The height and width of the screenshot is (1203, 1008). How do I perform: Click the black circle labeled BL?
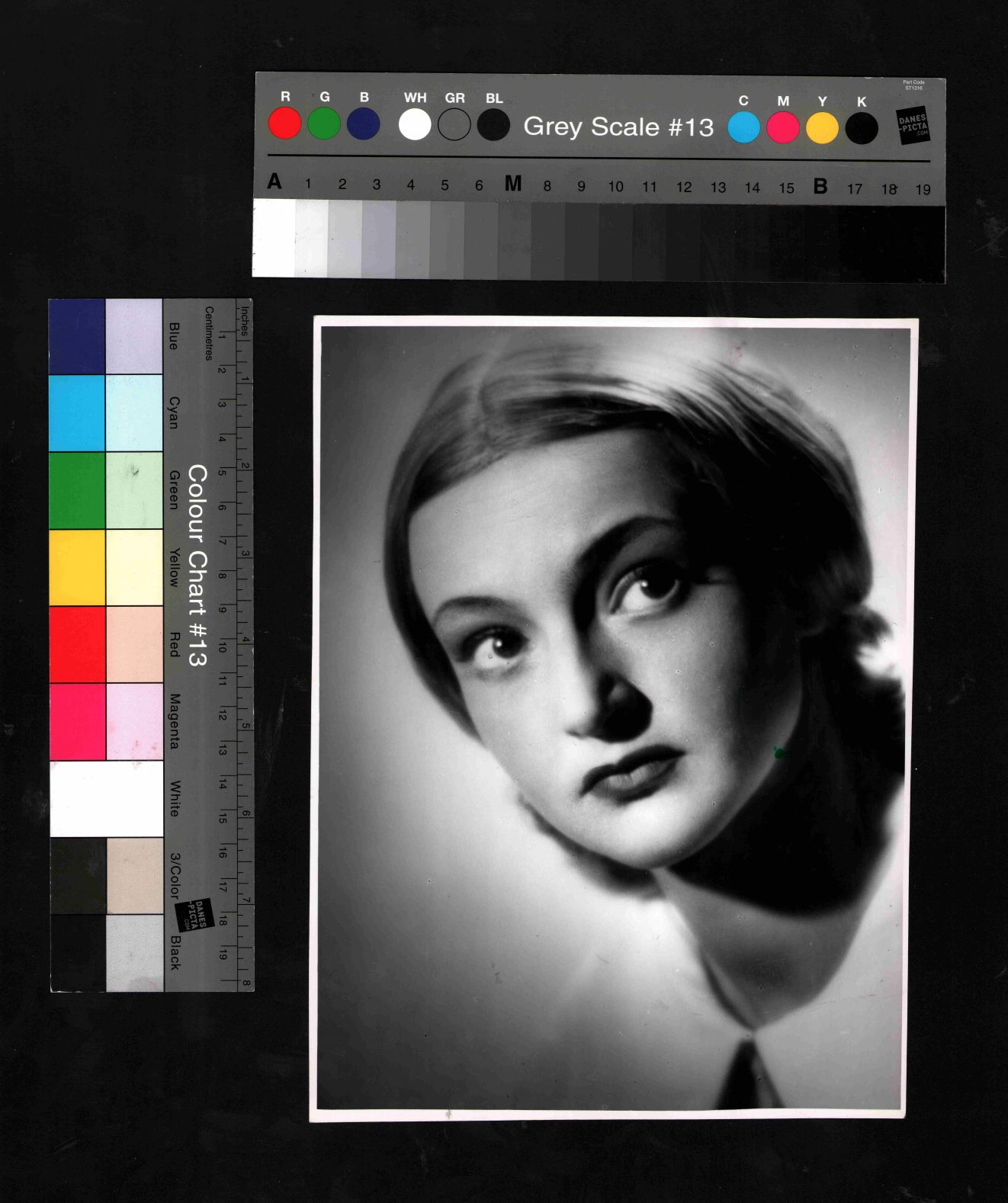pos(493,125)
